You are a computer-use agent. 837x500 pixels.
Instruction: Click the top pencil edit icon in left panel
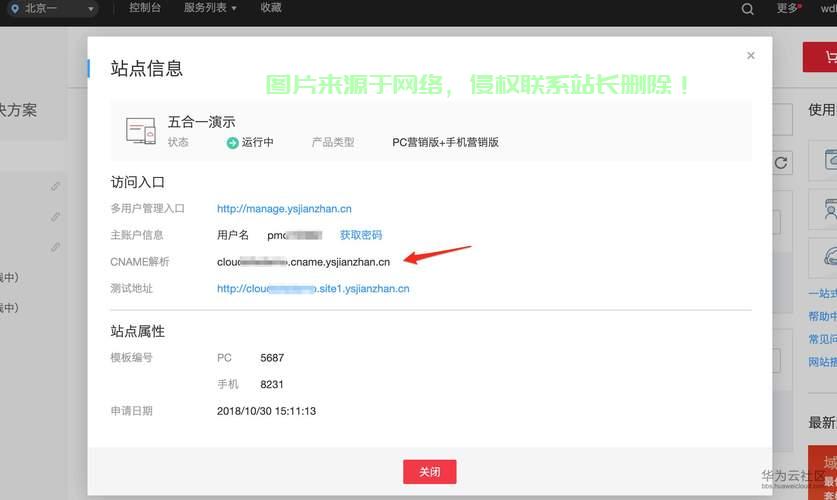tap(56, 186)
